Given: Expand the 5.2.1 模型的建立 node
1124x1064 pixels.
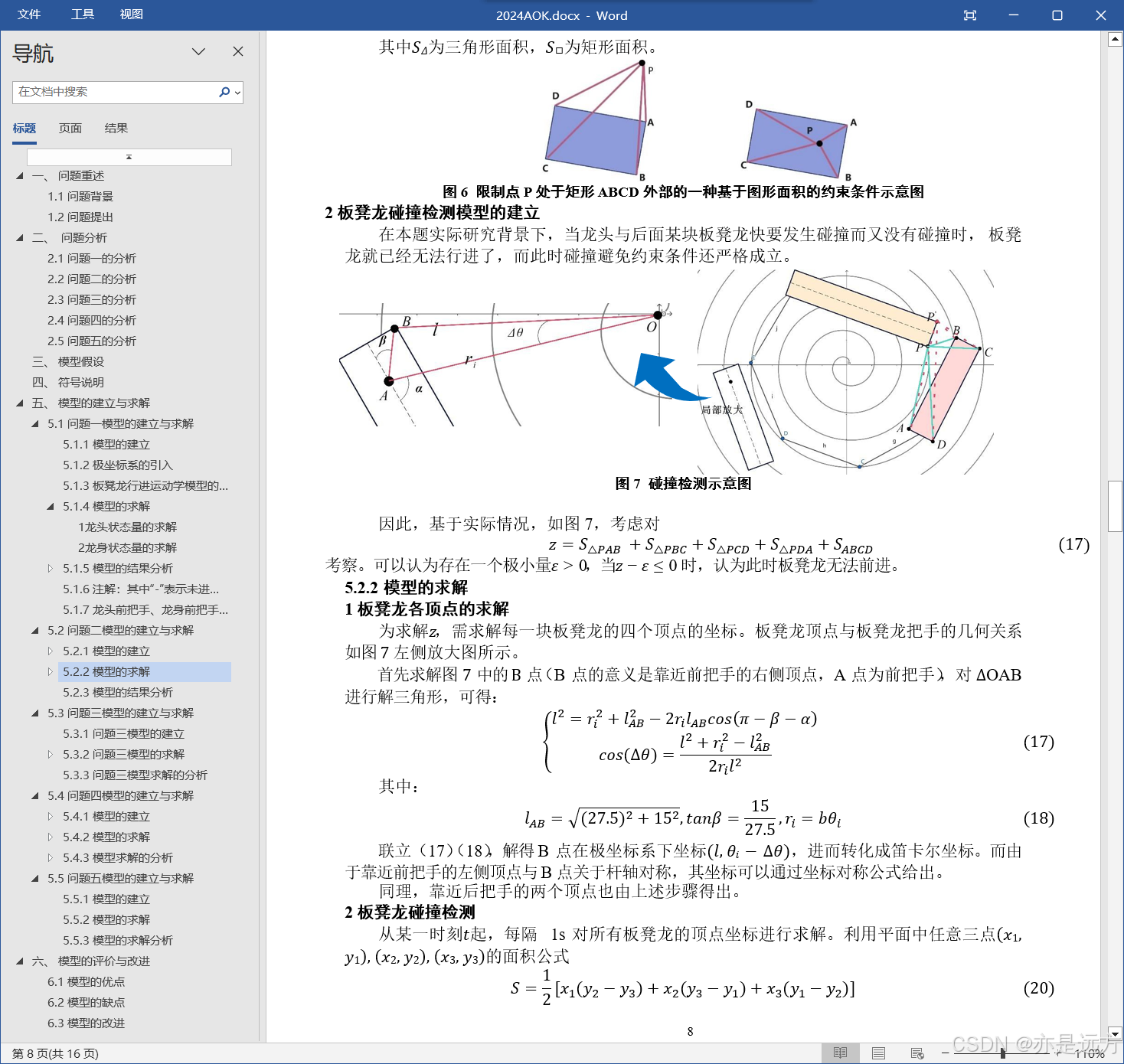Looking at the screenshot, I should point(51,651).
